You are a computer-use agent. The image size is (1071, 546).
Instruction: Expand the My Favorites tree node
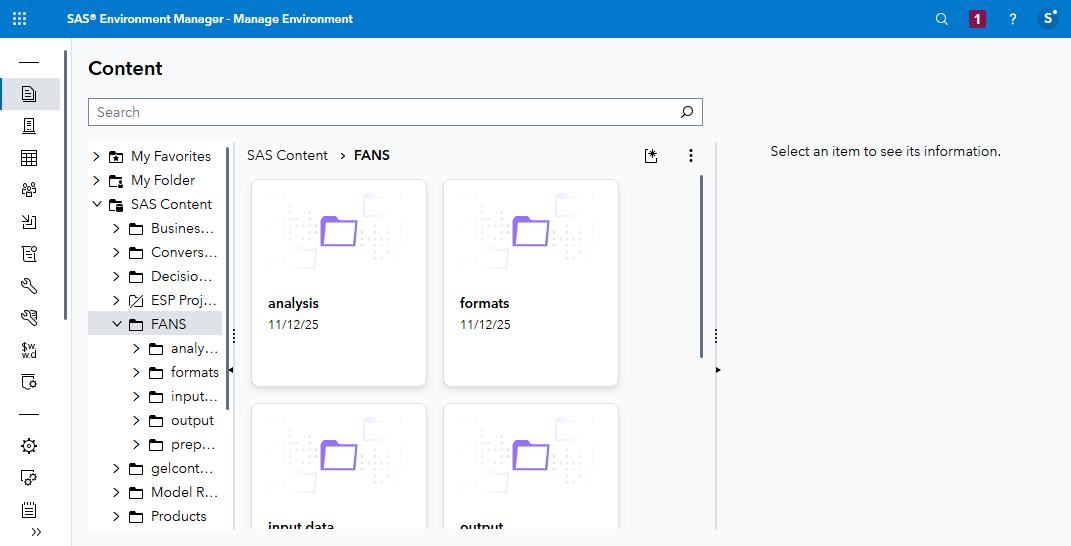tap(96, 156)
